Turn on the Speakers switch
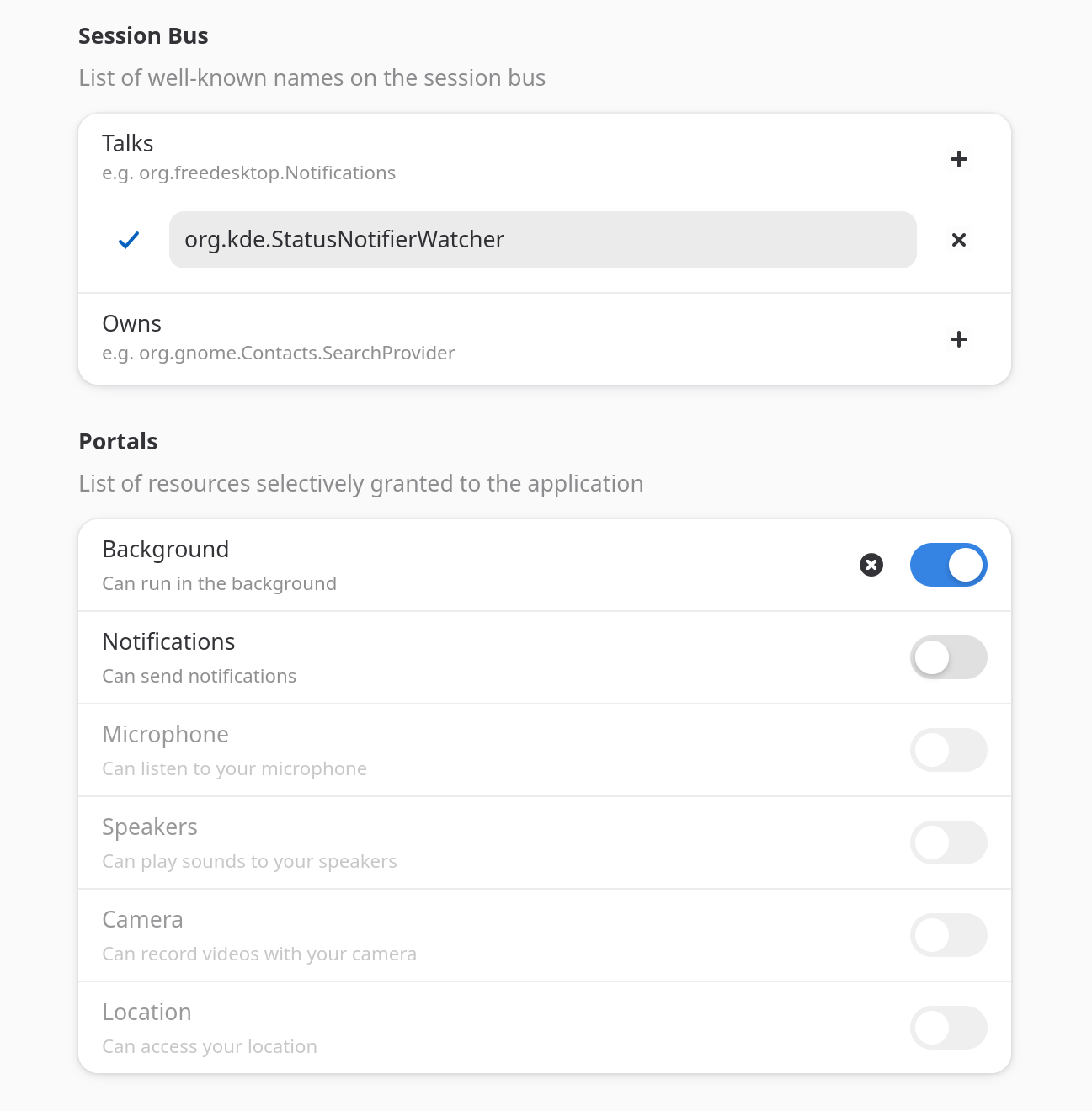Viewport: 1092px width, 1111px height. point(948,843)
